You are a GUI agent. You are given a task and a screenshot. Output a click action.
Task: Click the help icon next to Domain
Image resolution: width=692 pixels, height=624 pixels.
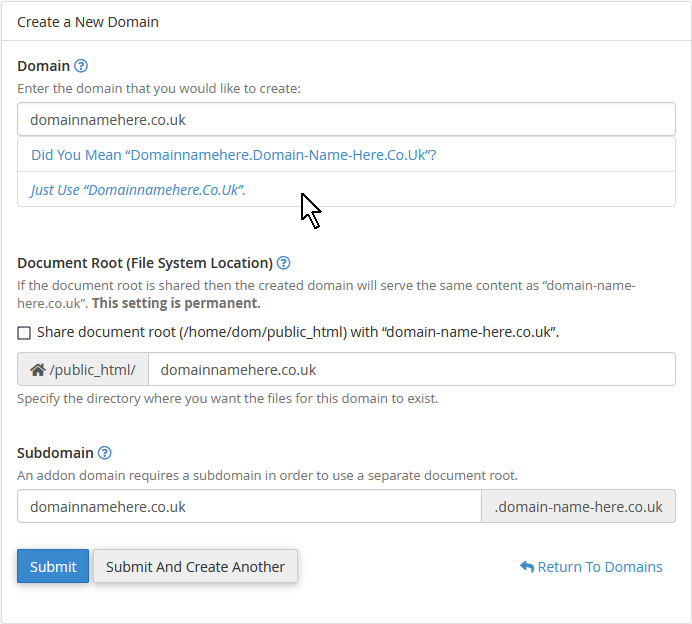click(81, 66)
